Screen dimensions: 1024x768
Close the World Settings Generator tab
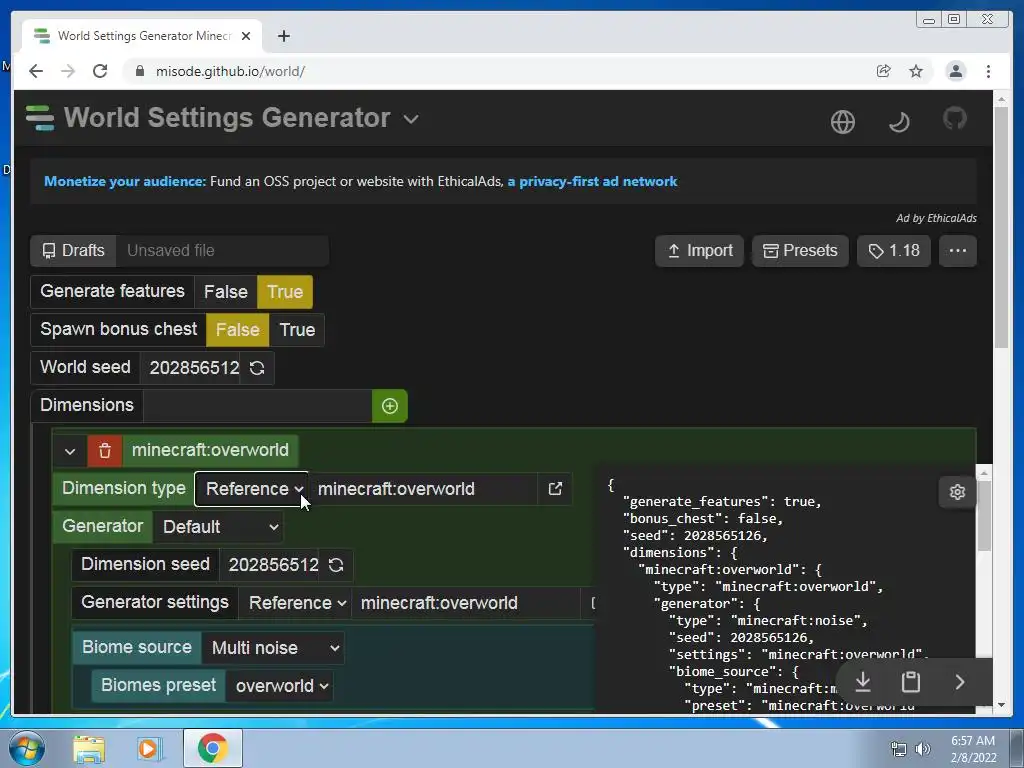246,36
